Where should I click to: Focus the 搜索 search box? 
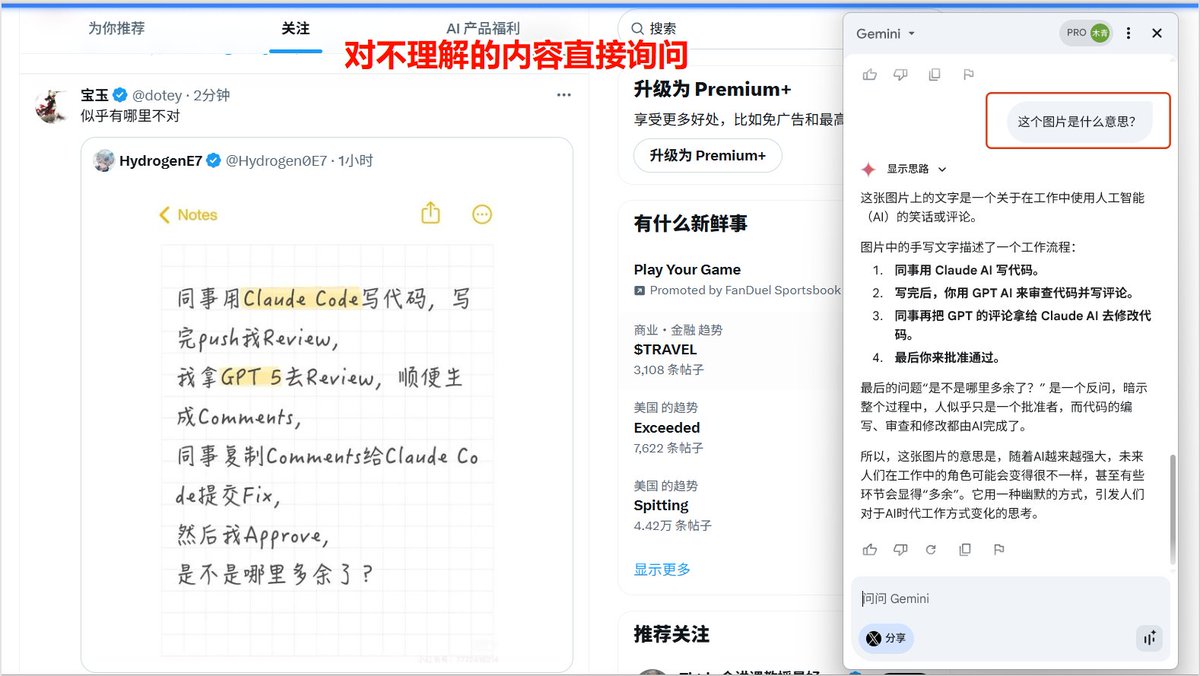coord(730,29)
